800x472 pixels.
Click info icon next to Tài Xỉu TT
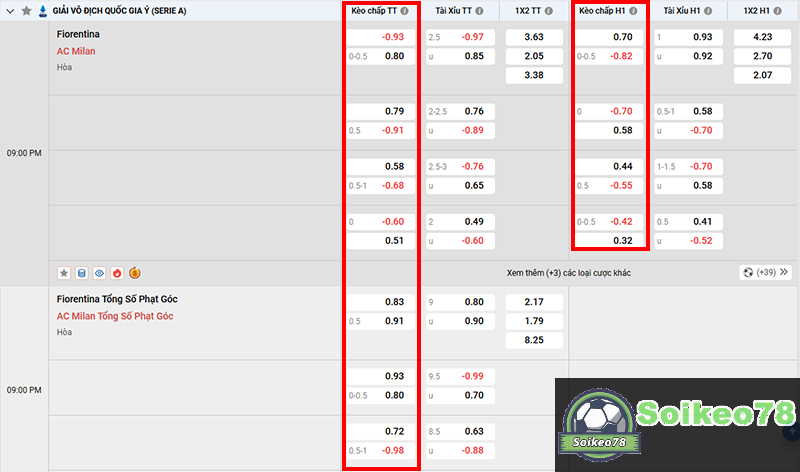pos(479,11)
